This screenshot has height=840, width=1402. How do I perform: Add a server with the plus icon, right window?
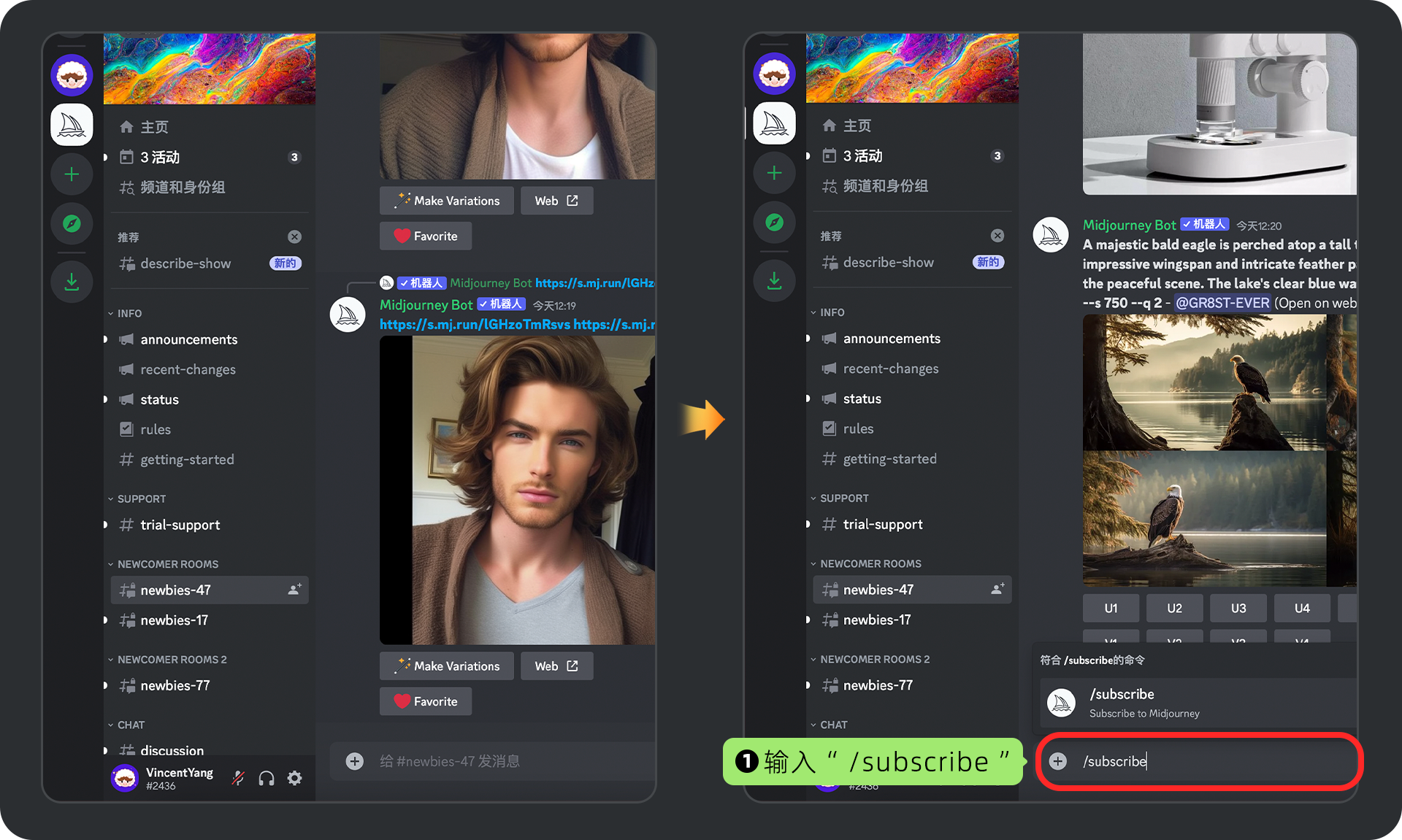click(774, 173)
